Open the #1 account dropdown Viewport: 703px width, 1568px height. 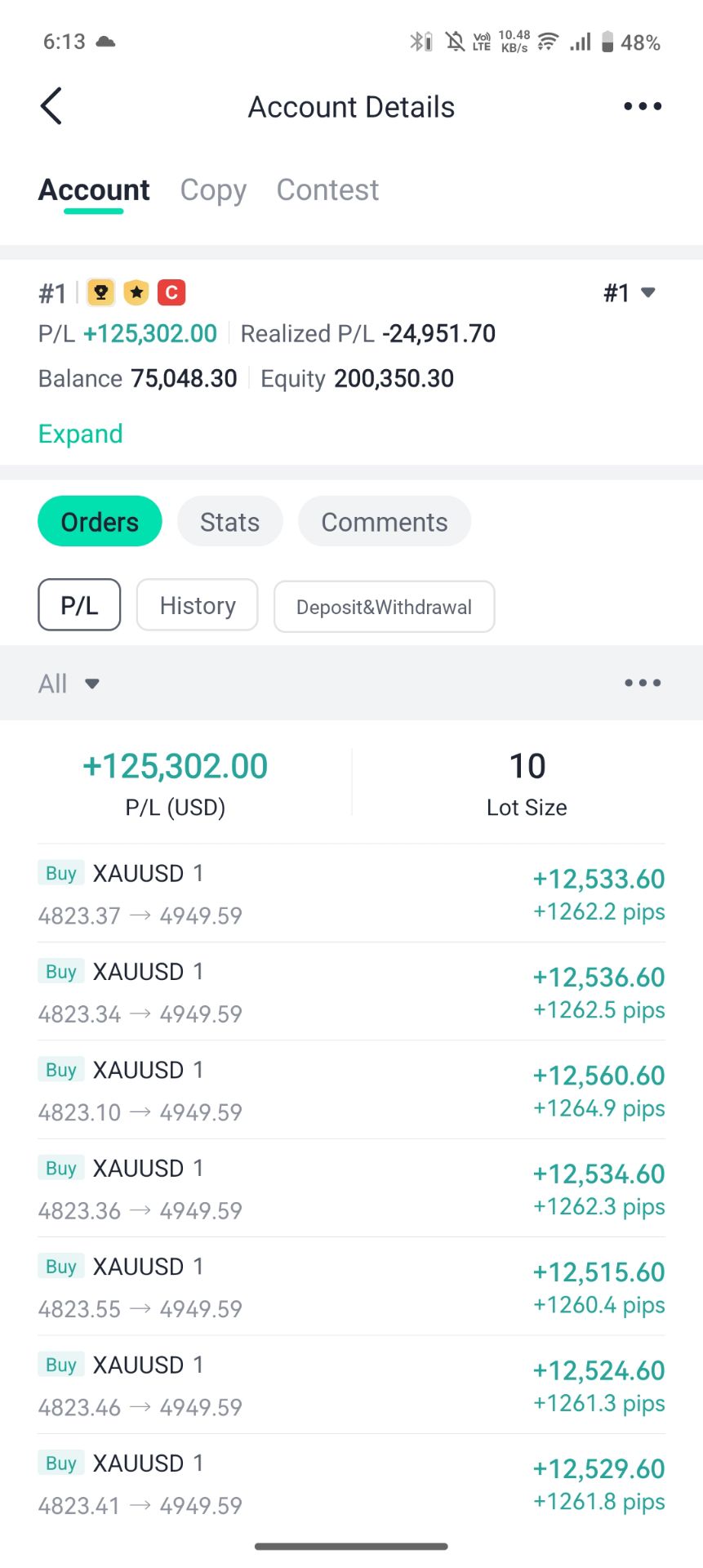coord(630,292)
